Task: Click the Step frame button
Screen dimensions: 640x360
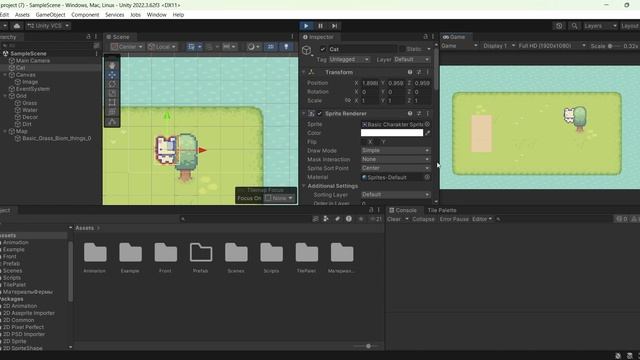Action: 334,26
